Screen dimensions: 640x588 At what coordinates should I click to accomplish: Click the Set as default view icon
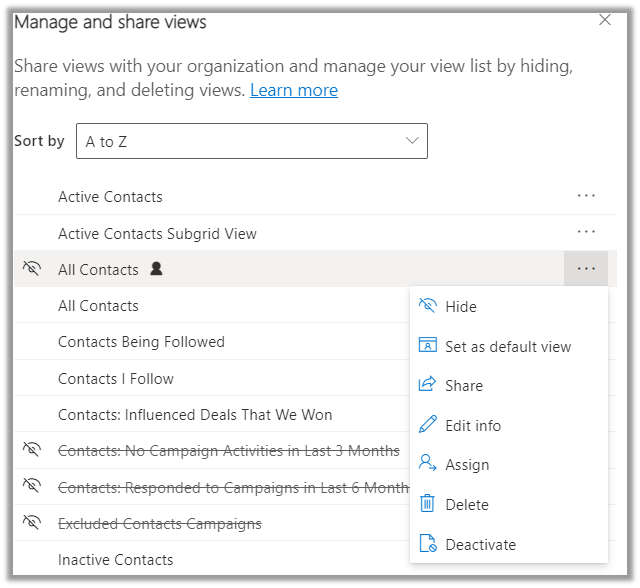(x=428, y=346)
